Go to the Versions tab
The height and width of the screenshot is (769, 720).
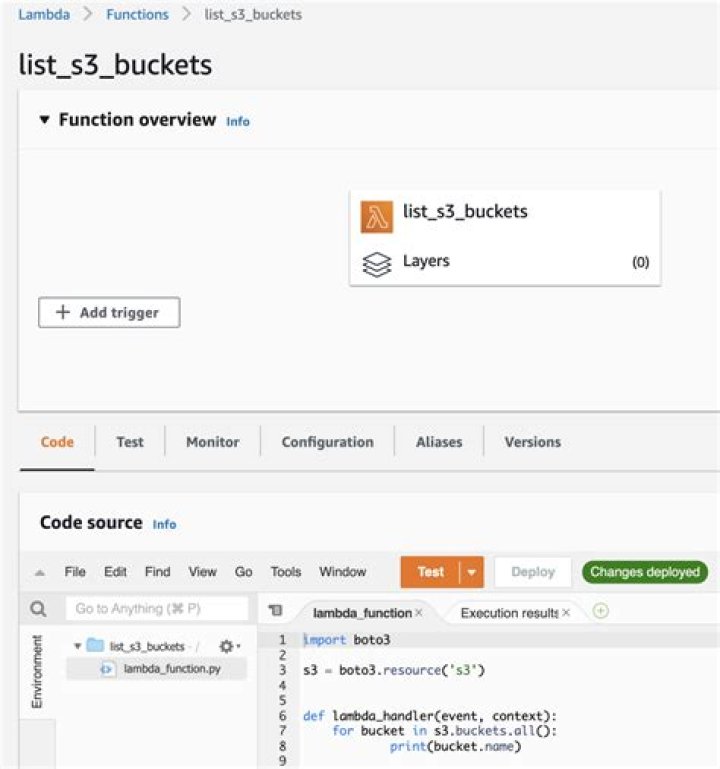[533, 442]
